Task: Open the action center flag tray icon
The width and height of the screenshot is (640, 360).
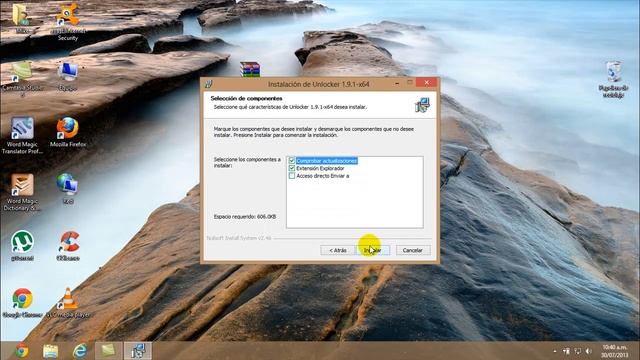Action: click(567, 351)
